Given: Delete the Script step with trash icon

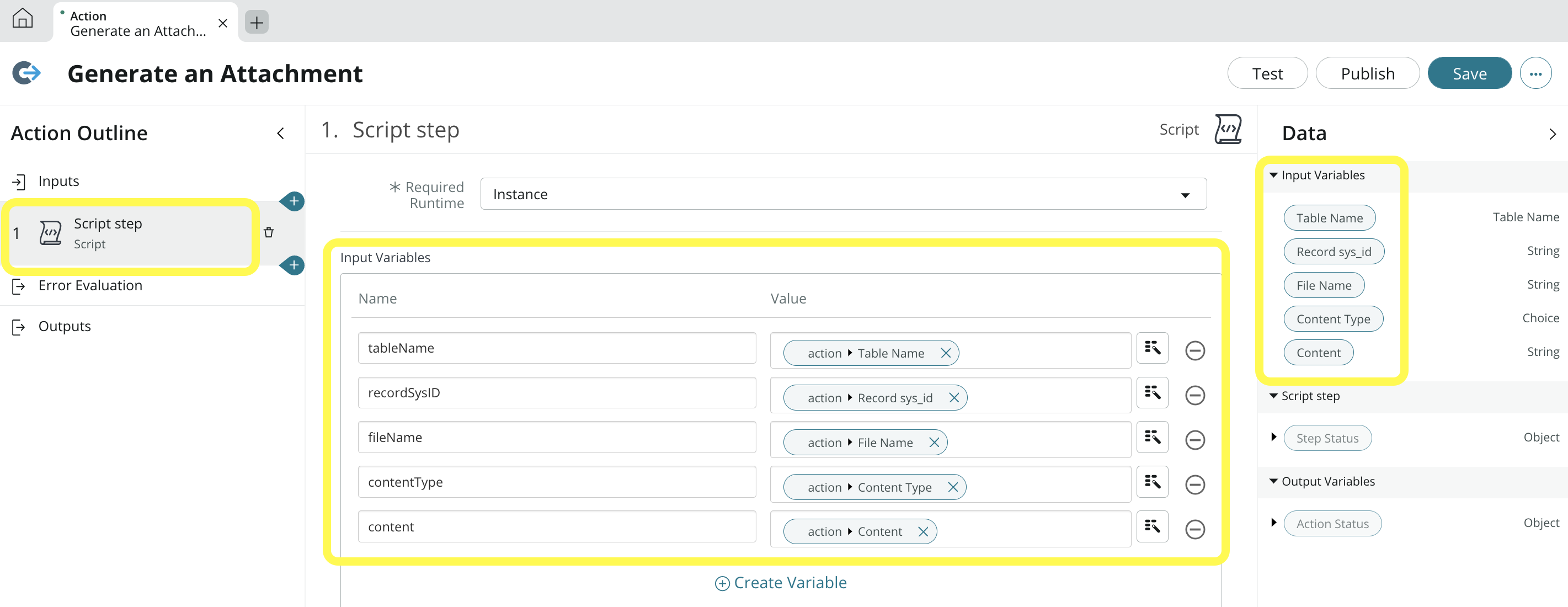Looking at the screenshot, I should (269, 232).
